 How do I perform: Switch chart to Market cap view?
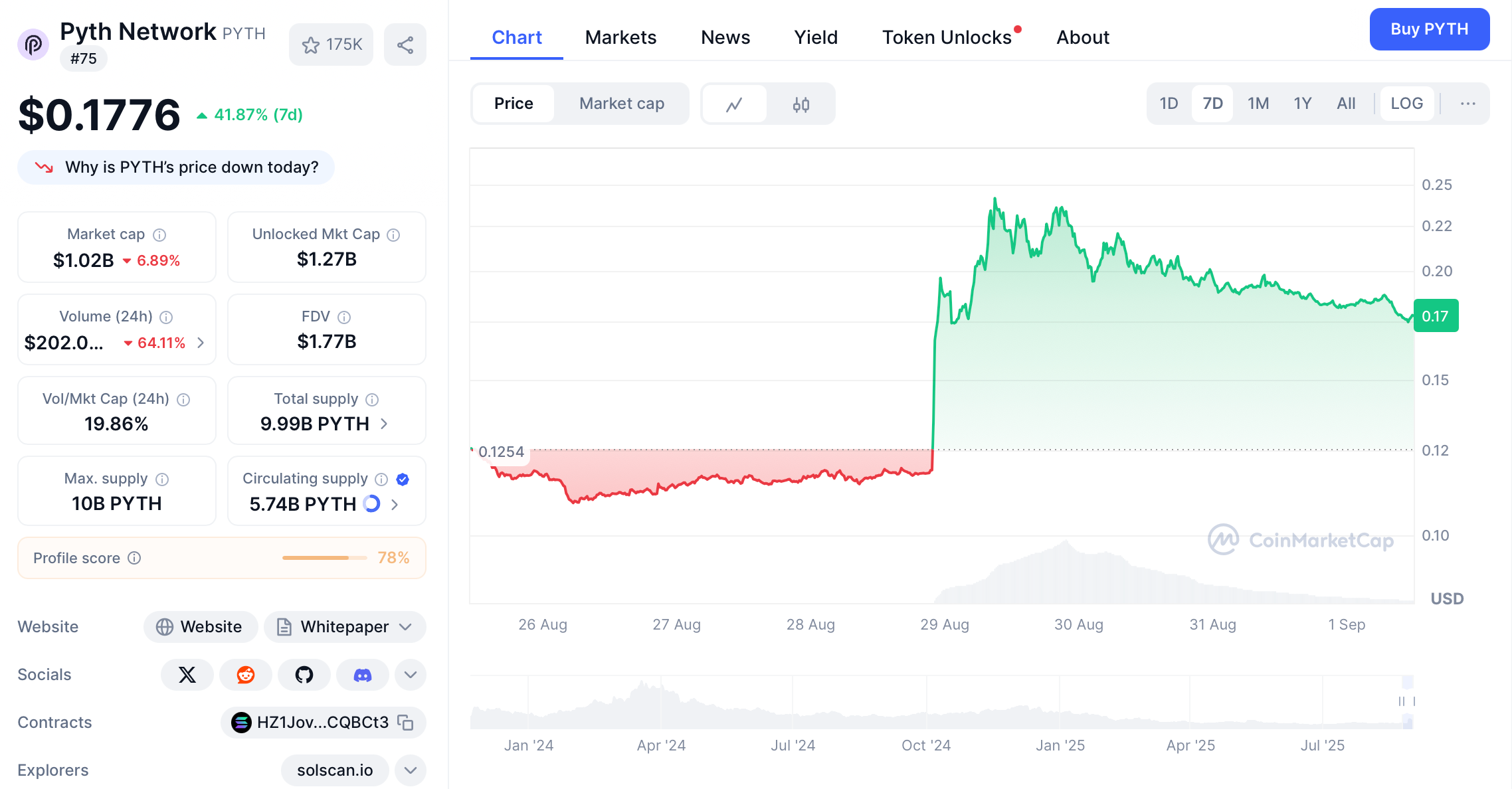(x=621, y=104)
